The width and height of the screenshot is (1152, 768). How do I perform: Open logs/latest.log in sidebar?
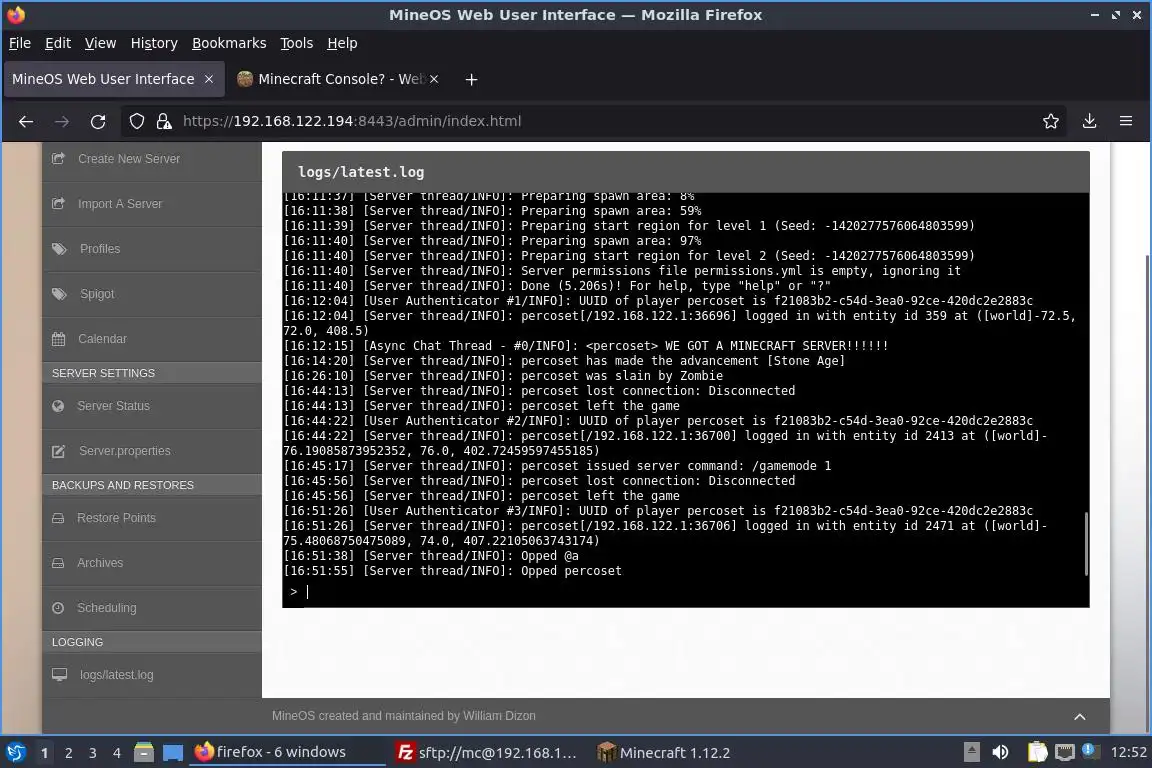pos(152,675)
